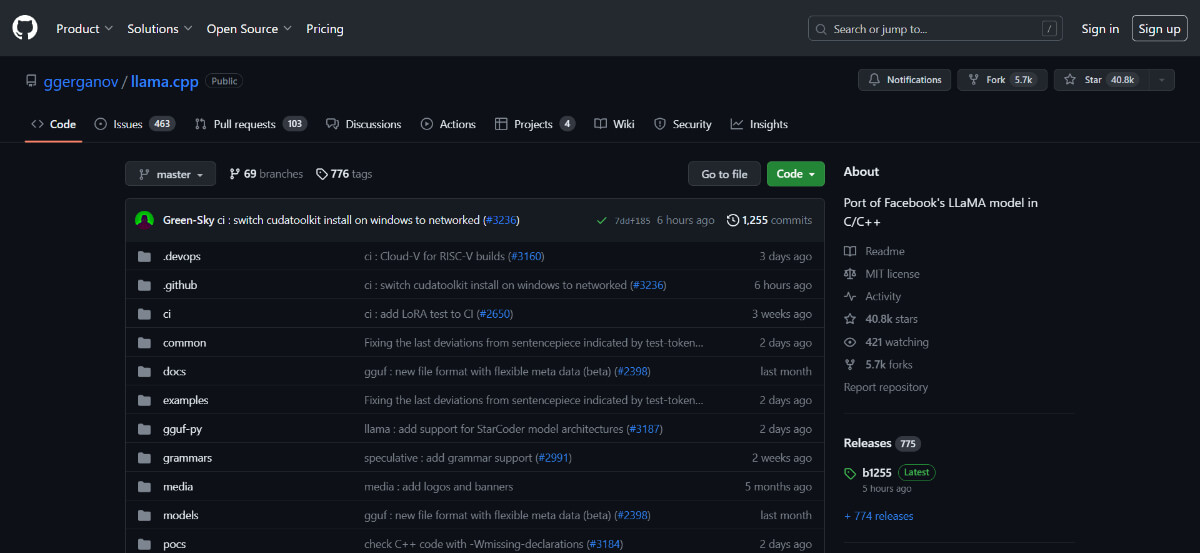Click folder icon beside media

(144, 487)
